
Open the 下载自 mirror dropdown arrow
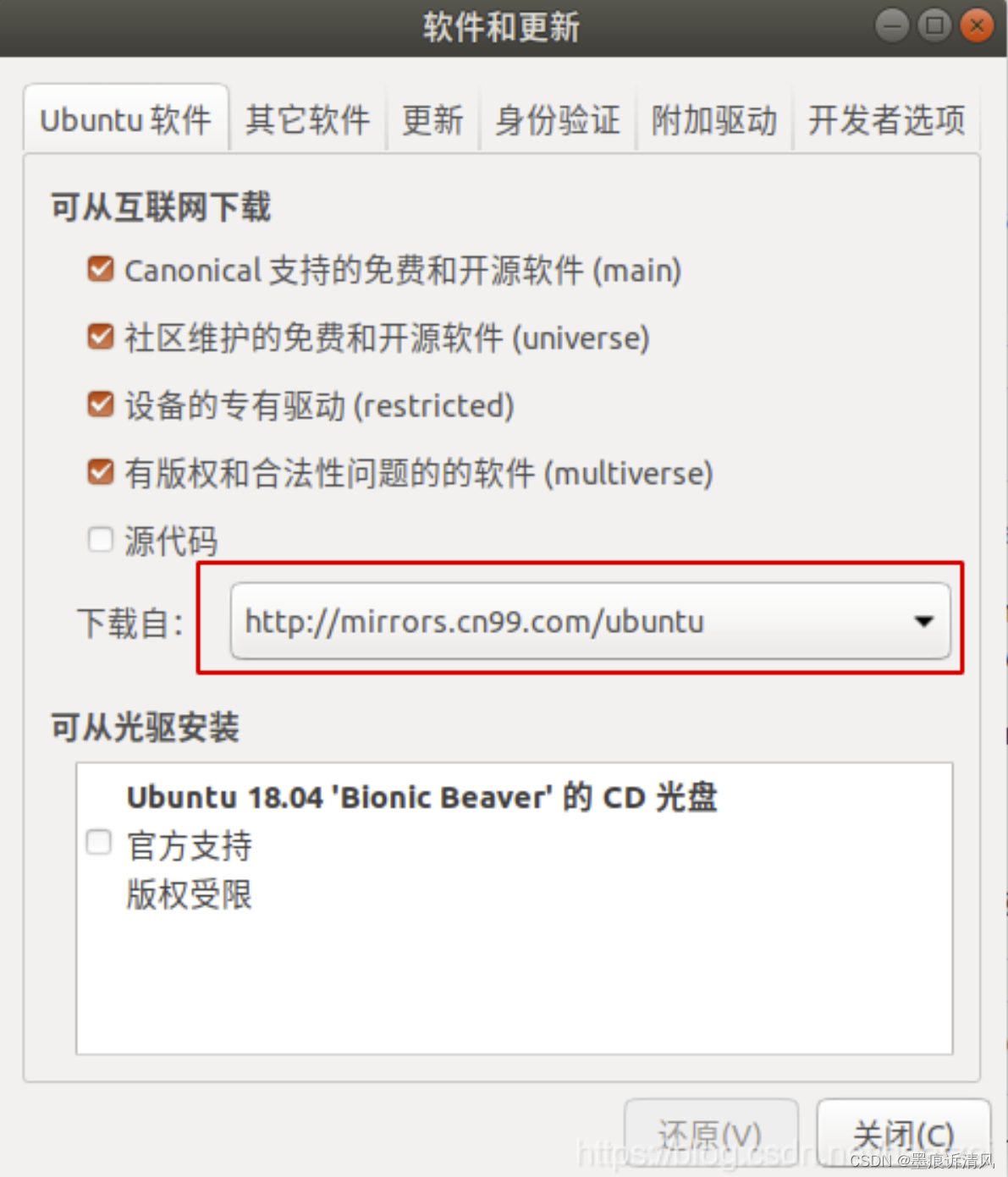pos(923,621)
